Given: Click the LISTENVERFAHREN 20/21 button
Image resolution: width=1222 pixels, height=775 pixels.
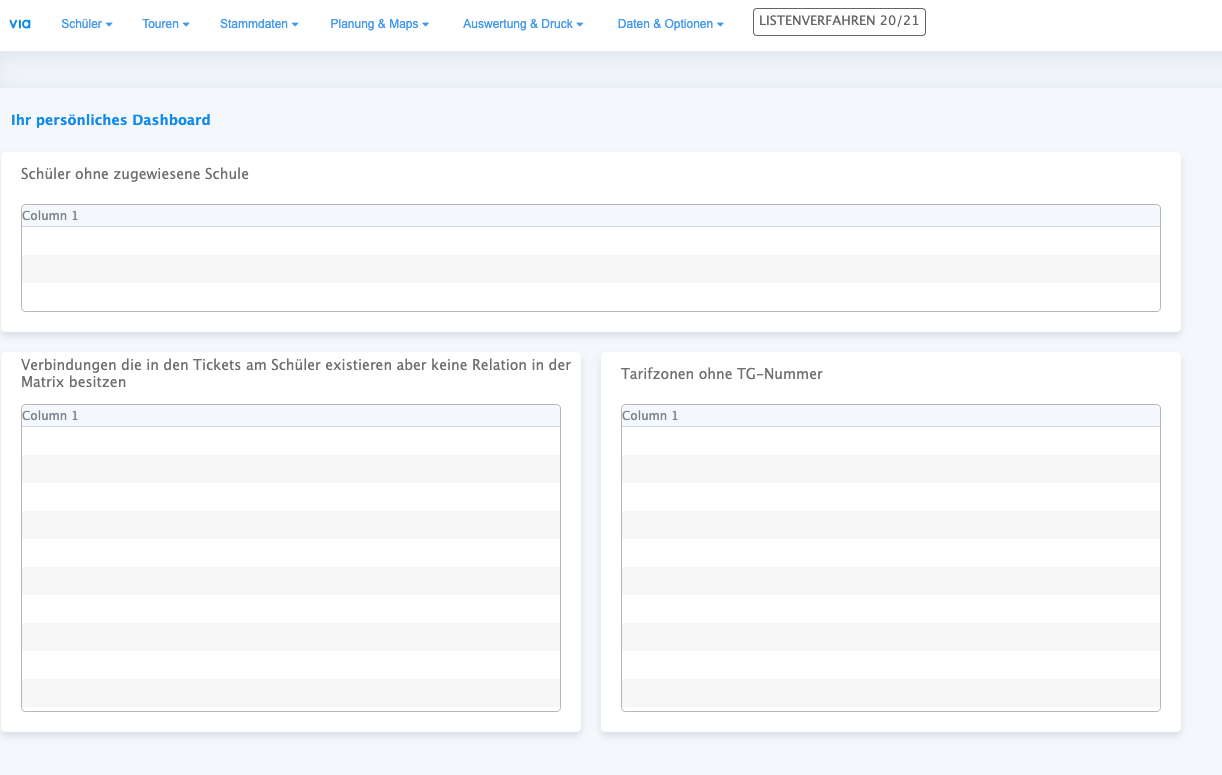Looking at the screenshot, I should (x=838, y=21).
